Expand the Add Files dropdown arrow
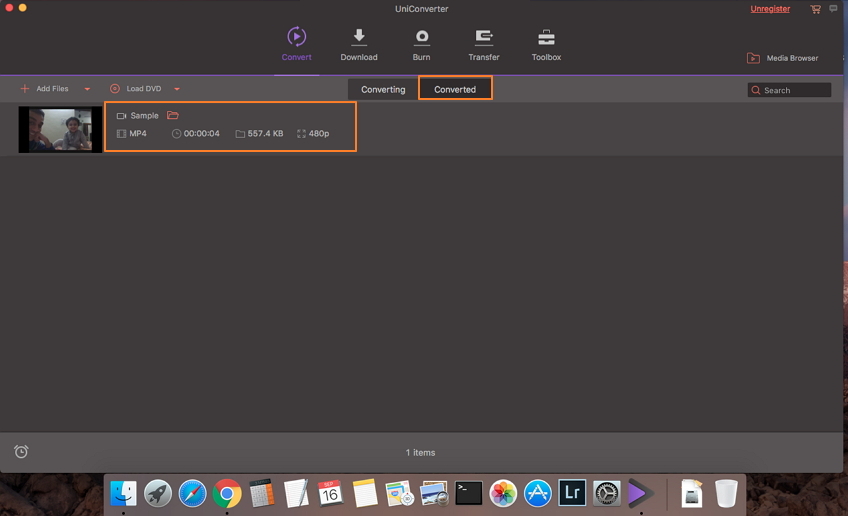848x516 pixels. (87, 89)
